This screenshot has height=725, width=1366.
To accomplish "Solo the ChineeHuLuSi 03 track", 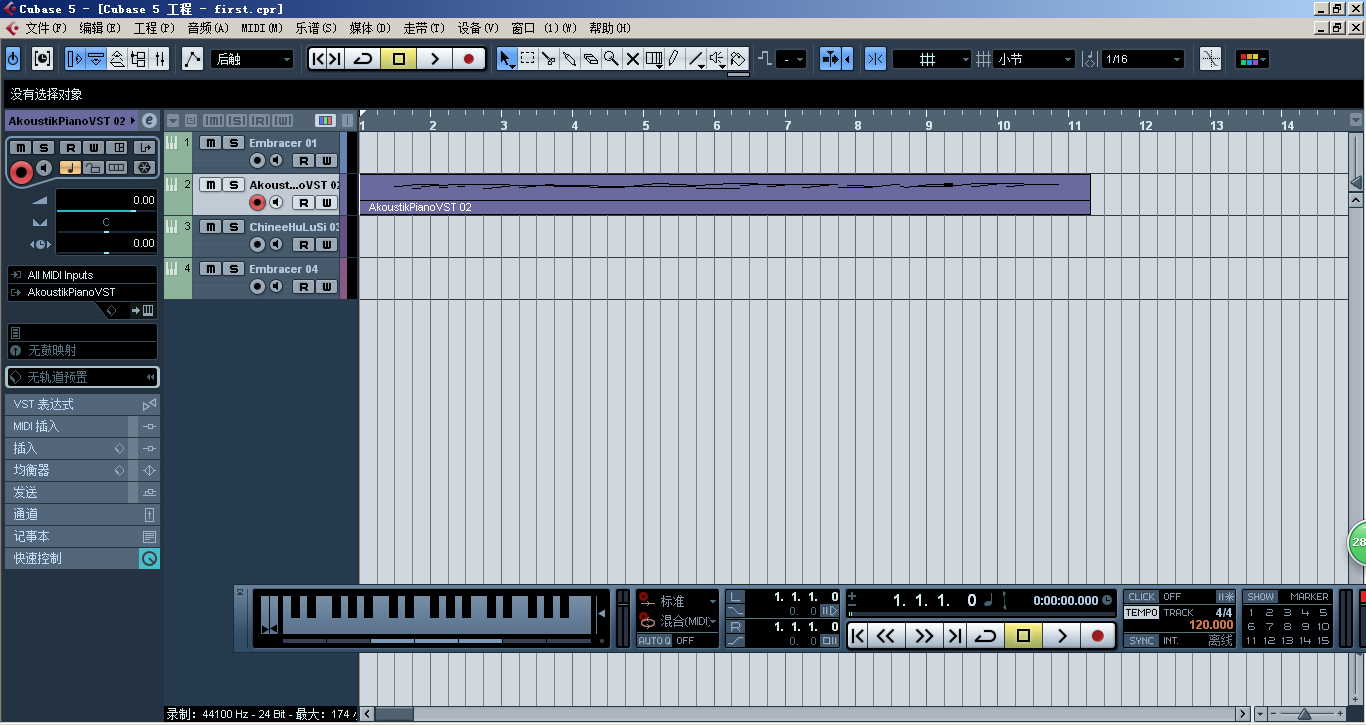I will [x=232, y=227].
